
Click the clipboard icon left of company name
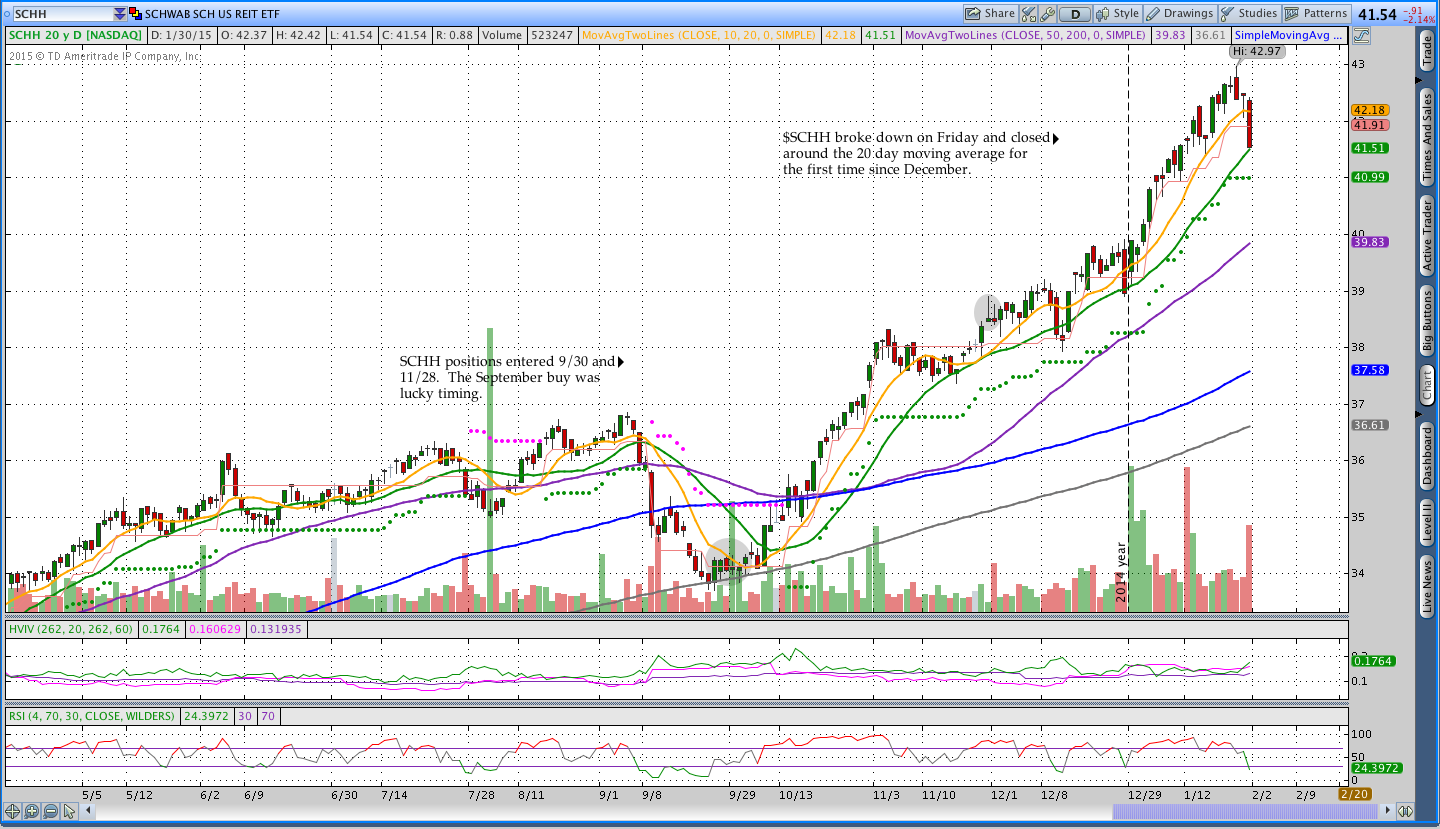point(136,14)
